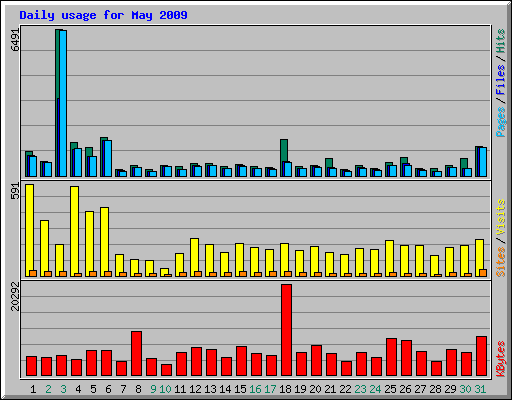Click the green day 3 axis label
Image resolution: width=512 pixels, height=400 pixels.
tap(63, 389)
